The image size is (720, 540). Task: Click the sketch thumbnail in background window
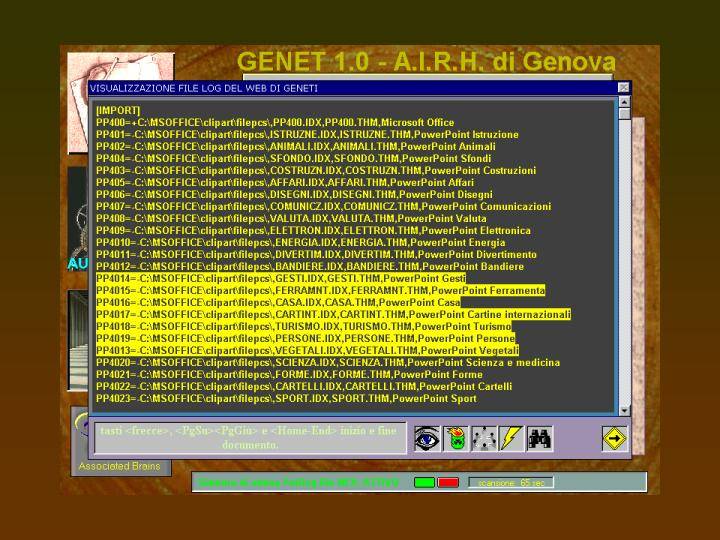[120, 68]
